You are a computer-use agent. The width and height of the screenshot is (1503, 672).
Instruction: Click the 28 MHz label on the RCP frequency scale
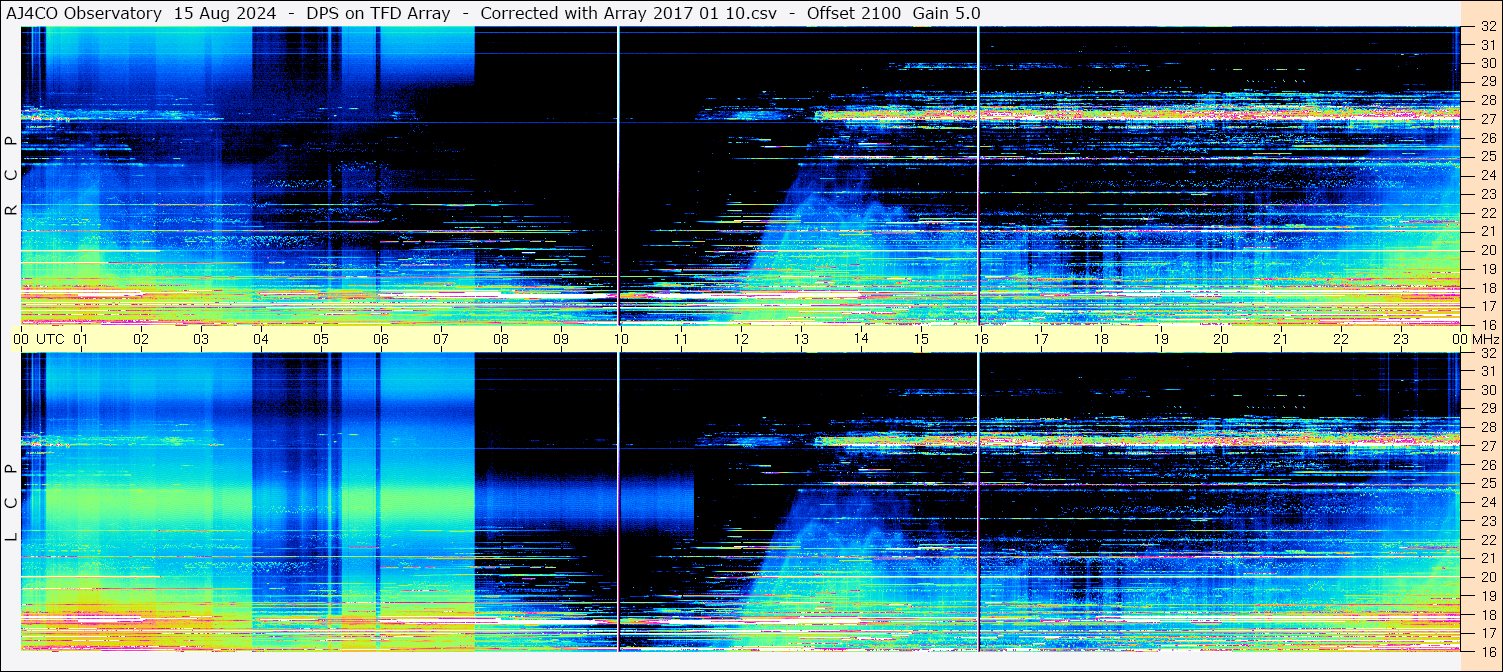coord(1487,101)
